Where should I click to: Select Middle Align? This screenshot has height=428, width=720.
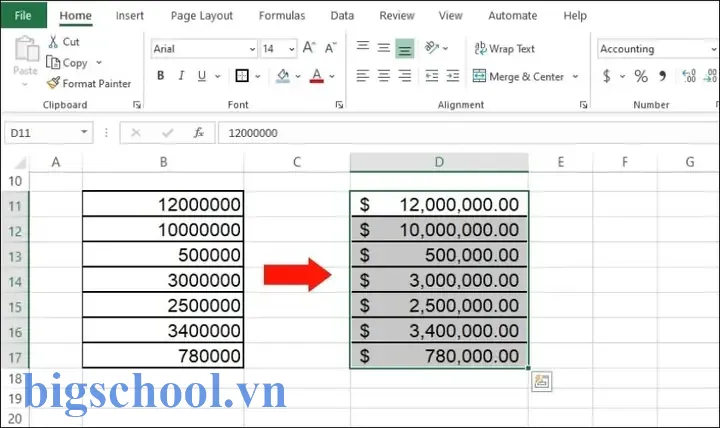click(x=384, y=48)
